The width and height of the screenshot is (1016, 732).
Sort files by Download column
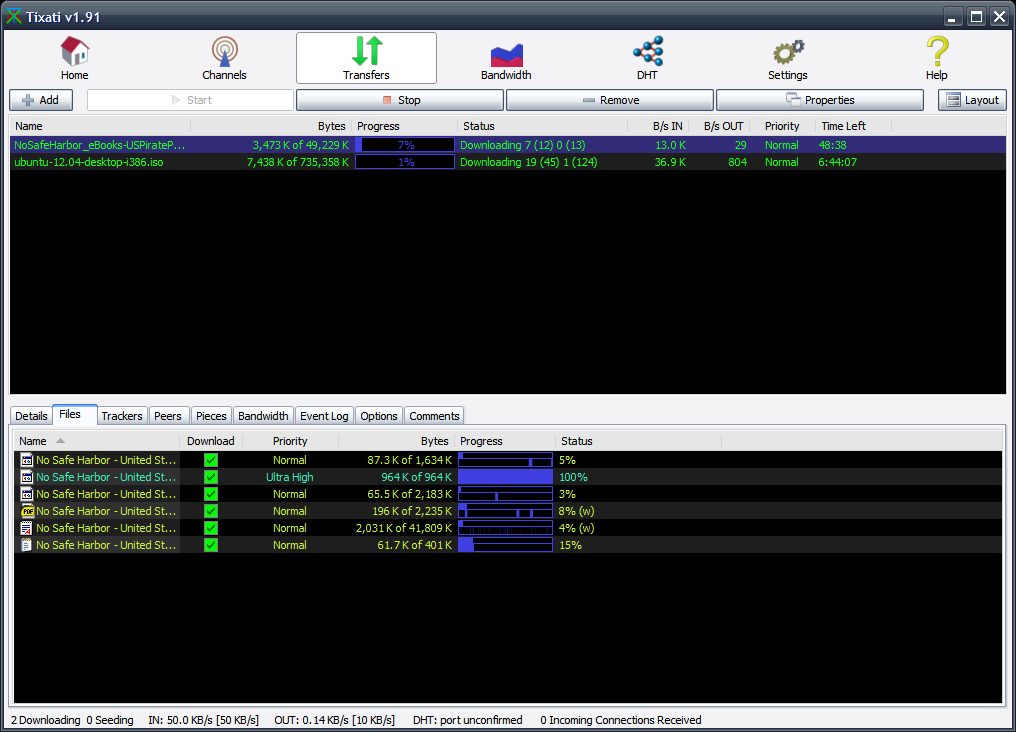click(x=211, y=440)
